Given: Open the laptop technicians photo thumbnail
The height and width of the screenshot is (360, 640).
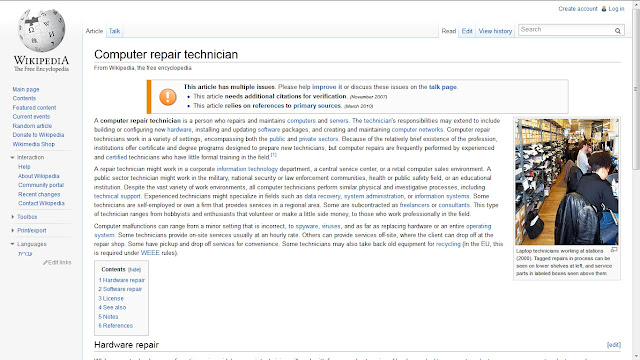Looking at the screenshot, I should pyautogui.click(x=567, y=182).
